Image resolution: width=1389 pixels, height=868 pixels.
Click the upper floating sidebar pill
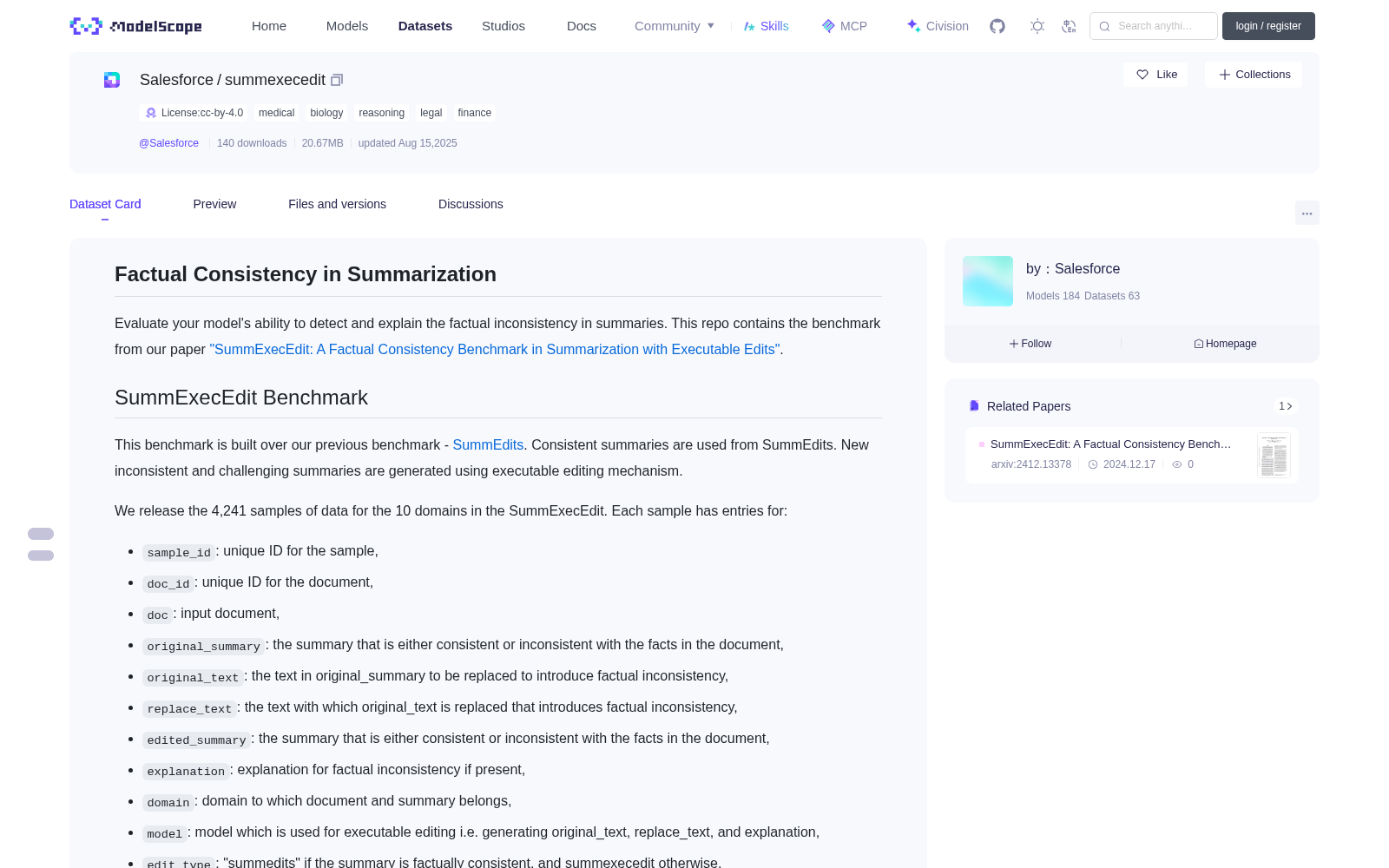coord(41,534)
